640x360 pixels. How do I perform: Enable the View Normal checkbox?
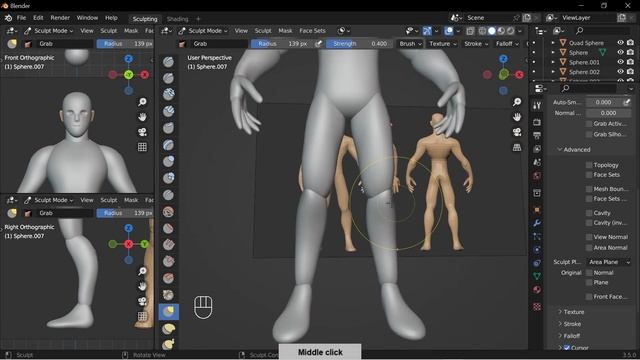[x=589, y=237]
